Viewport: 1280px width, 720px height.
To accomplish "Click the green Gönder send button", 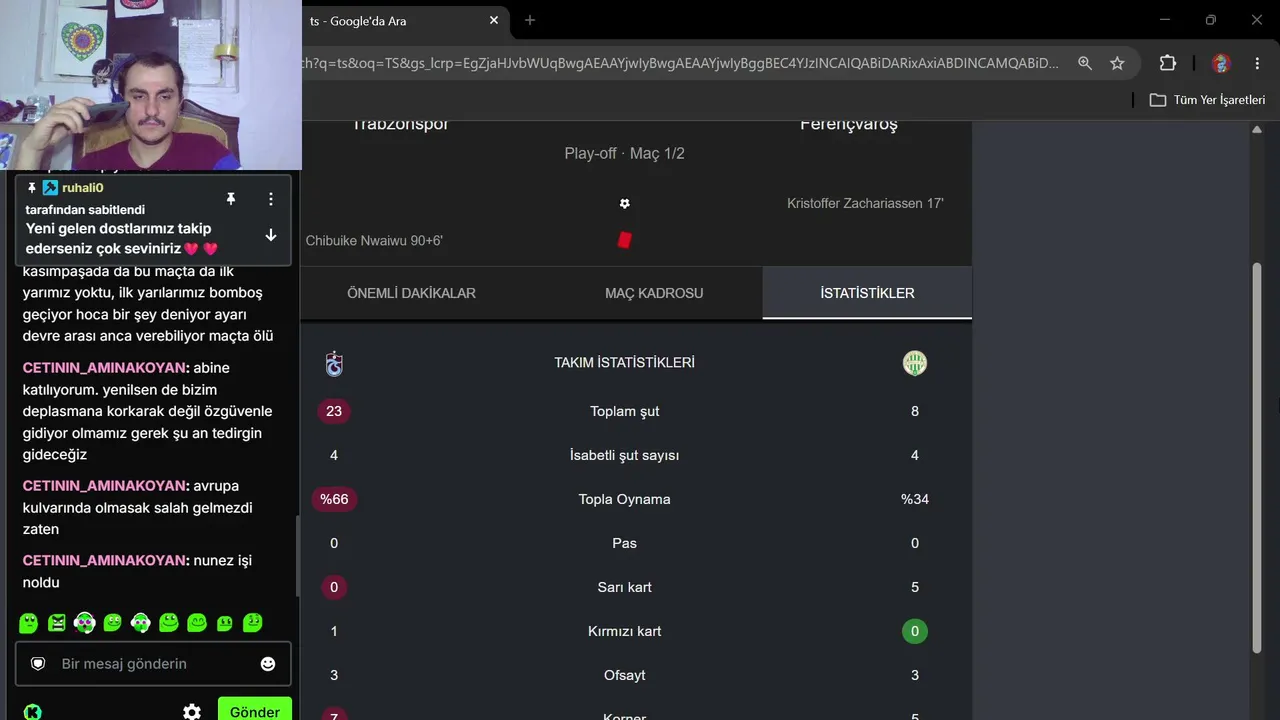I will tap(255, 710).
